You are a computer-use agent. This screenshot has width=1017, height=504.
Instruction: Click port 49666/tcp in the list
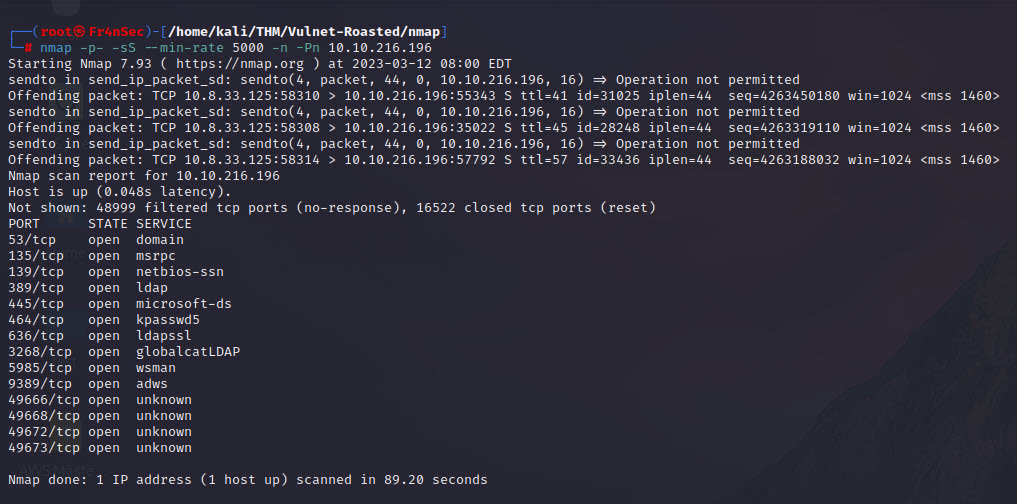(x=43, y=400)
